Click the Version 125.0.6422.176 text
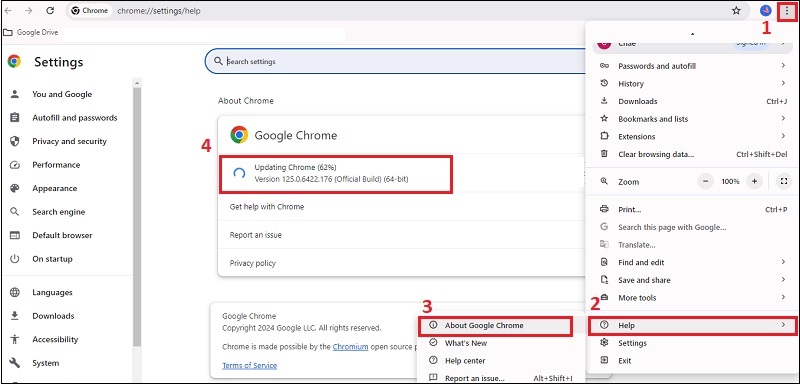 click(x=331, y=179)
